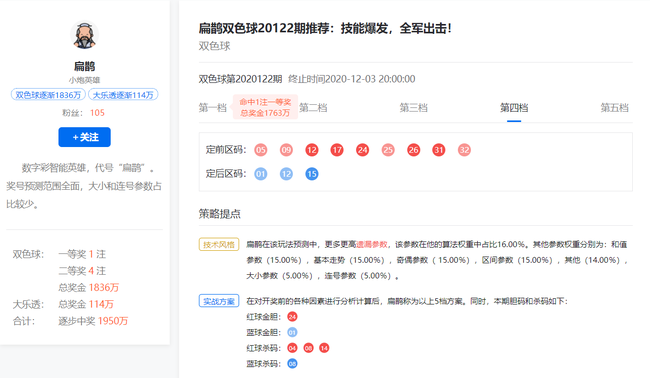
Task: Switch to the 第一档 tab
Action: point(212,108)
